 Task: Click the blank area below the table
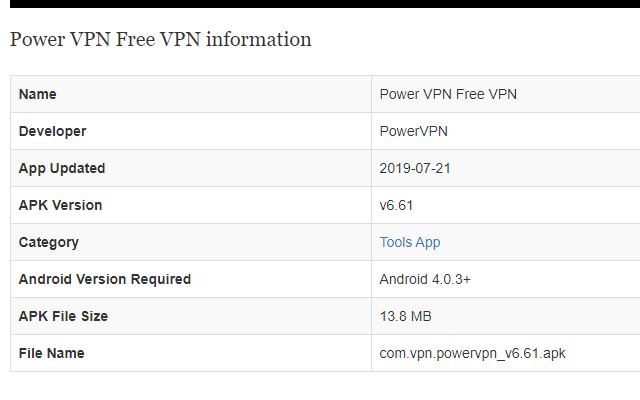click(320, 386)
